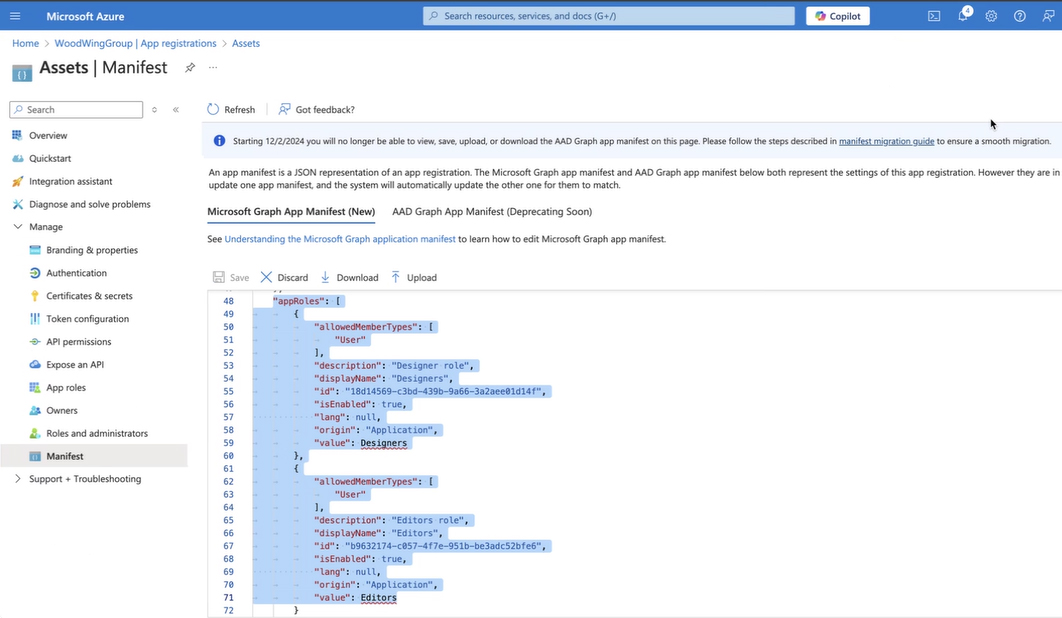The height and width of the screenshot is (618, 1062).
Task: Download the manifest file
Action: point(349,277)
